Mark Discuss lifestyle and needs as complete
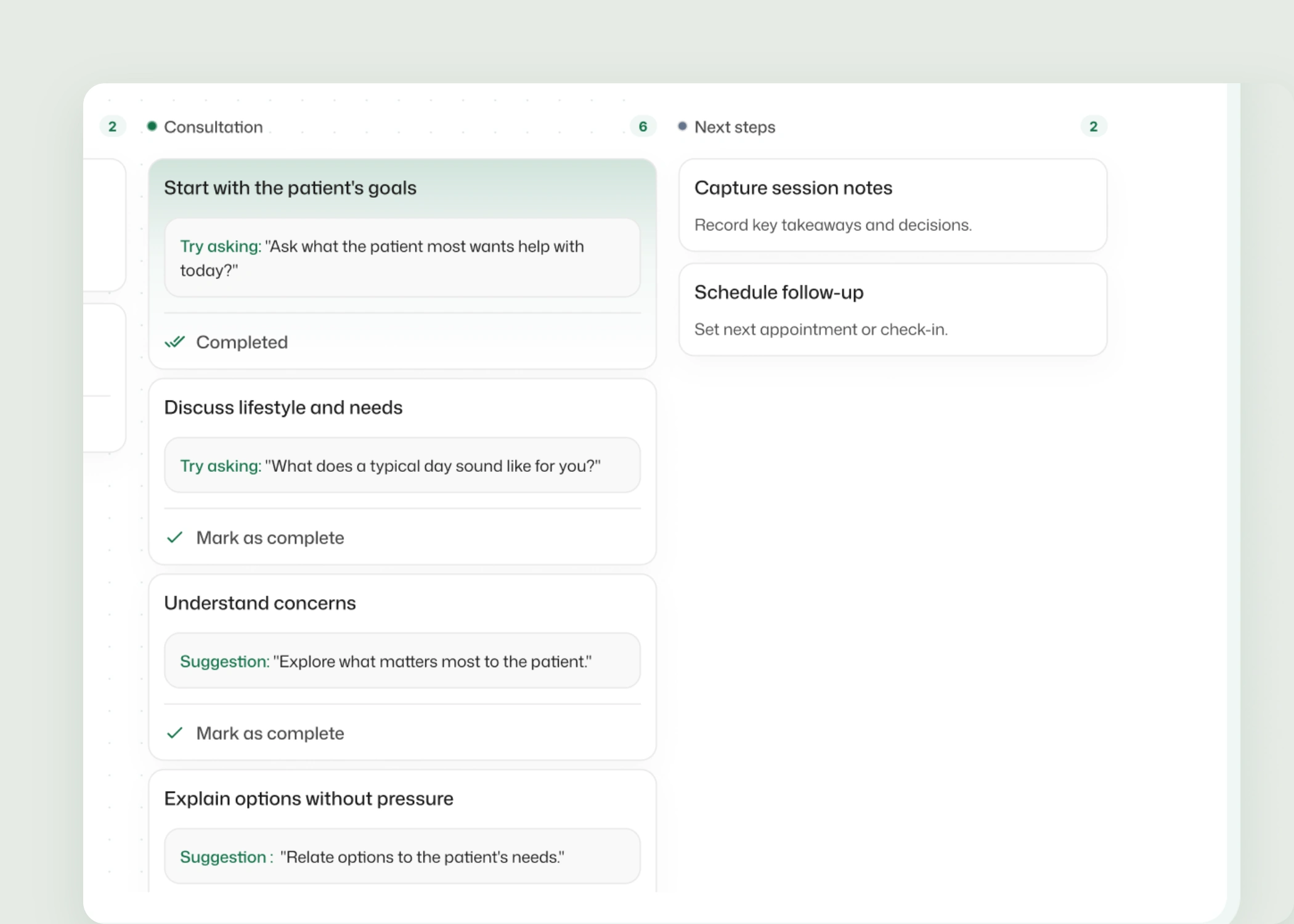The width and height of the screenshot is (1294, 924). pyautogui.click(x=255, y=538)
